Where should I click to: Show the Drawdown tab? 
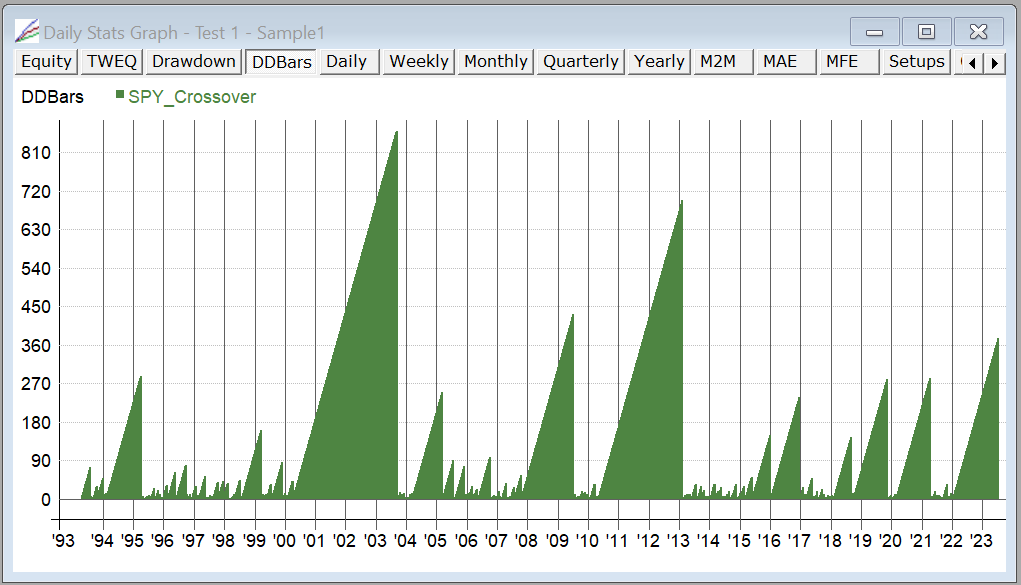[x=194, y=62]
